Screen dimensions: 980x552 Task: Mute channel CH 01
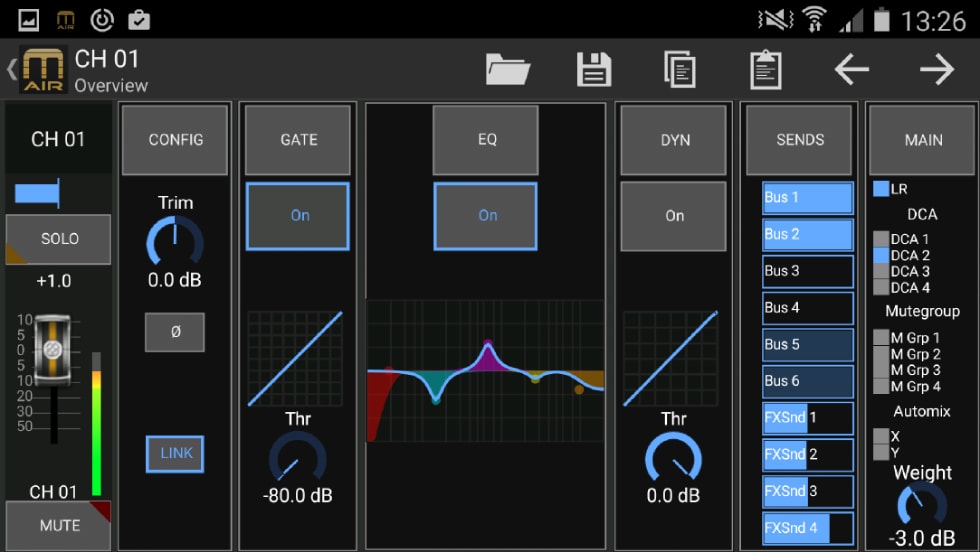(58, 525)
